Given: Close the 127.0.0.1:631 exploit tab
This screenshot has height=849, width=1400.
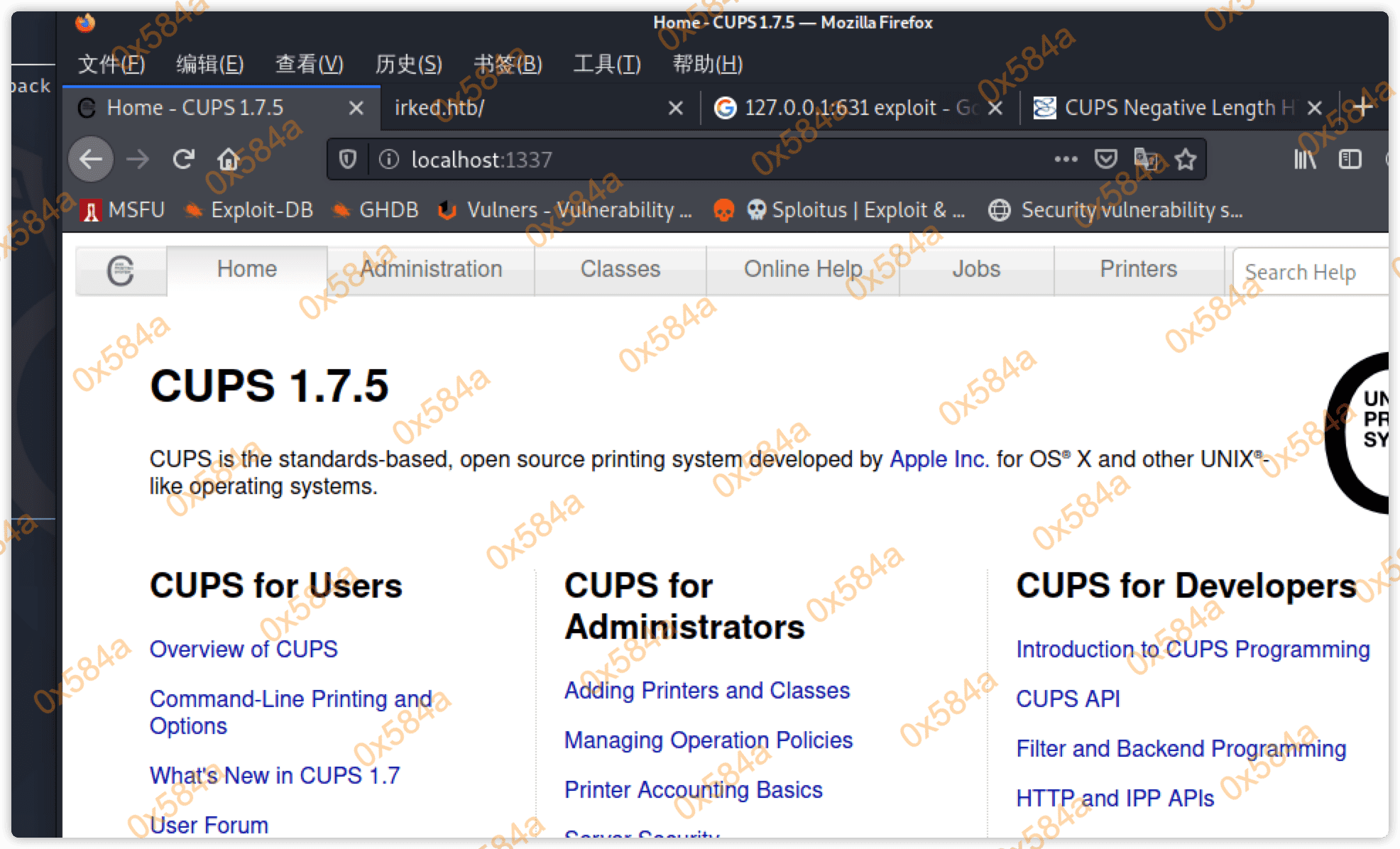Looking at the screenshot, I should (995, 108).
